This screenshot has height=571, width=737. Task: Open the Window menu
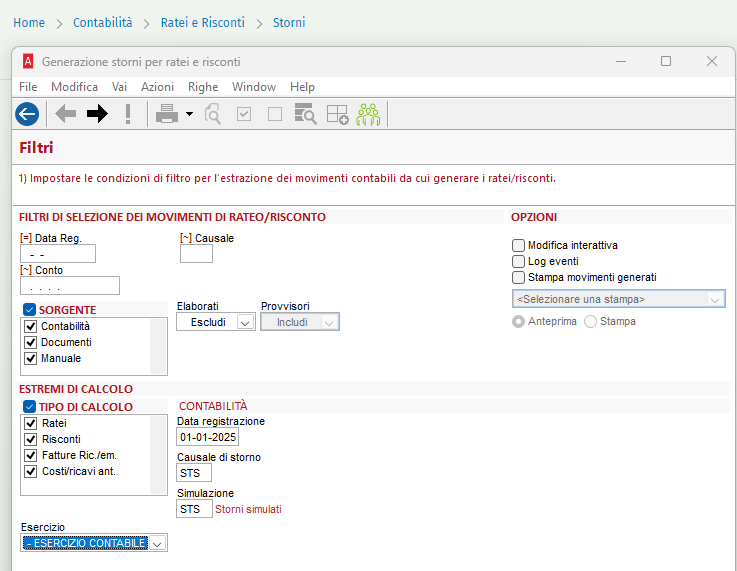pyautogui.click(x=254, y=87)
